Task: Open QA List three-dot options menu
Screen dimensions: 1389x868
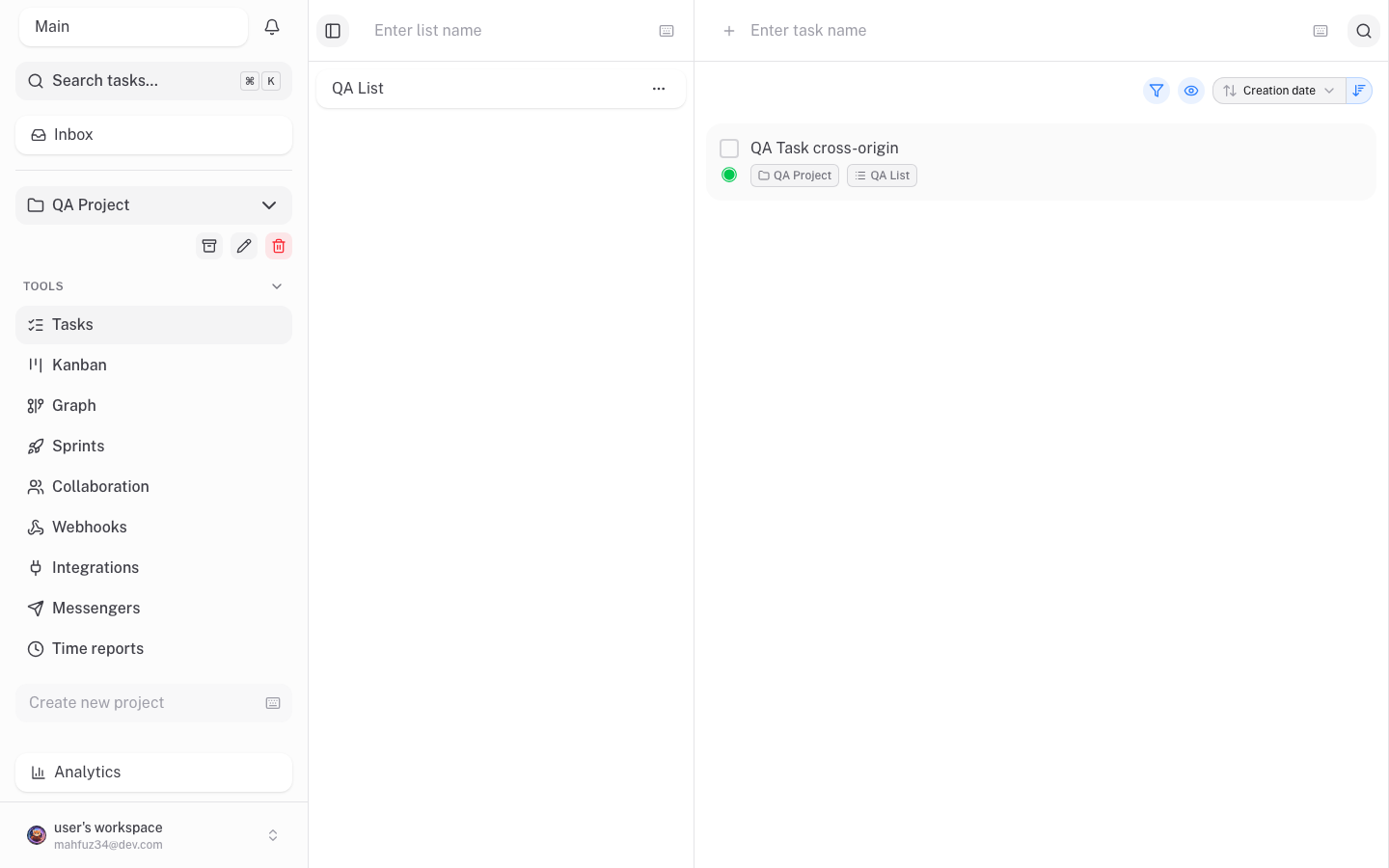Action: point(659,89)
